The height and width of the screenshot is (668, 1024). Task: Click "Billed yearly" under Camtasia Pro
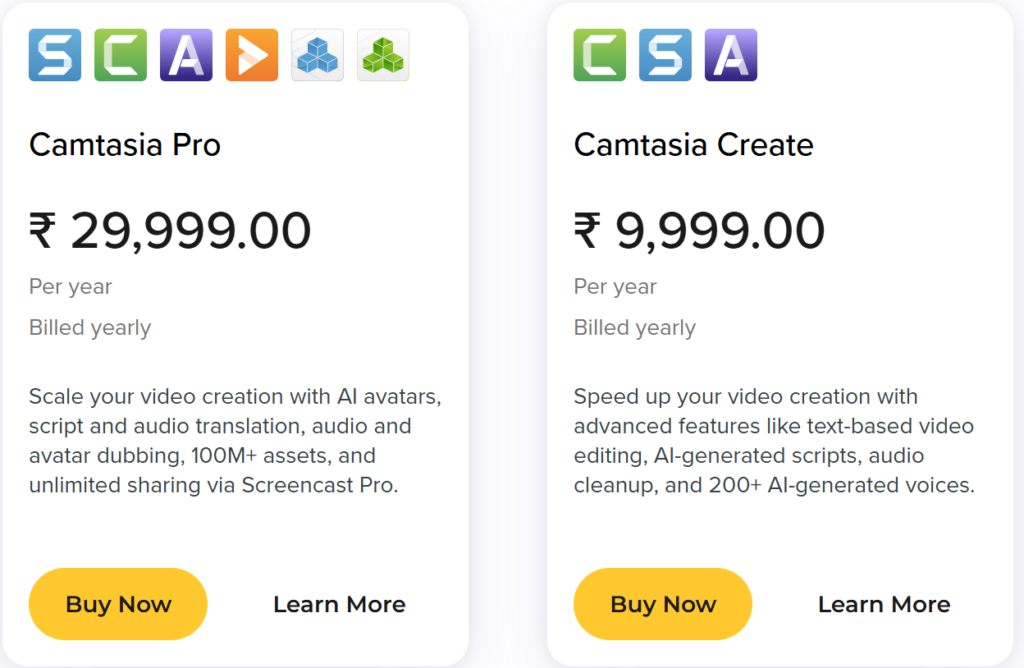[x=90, y=328]
